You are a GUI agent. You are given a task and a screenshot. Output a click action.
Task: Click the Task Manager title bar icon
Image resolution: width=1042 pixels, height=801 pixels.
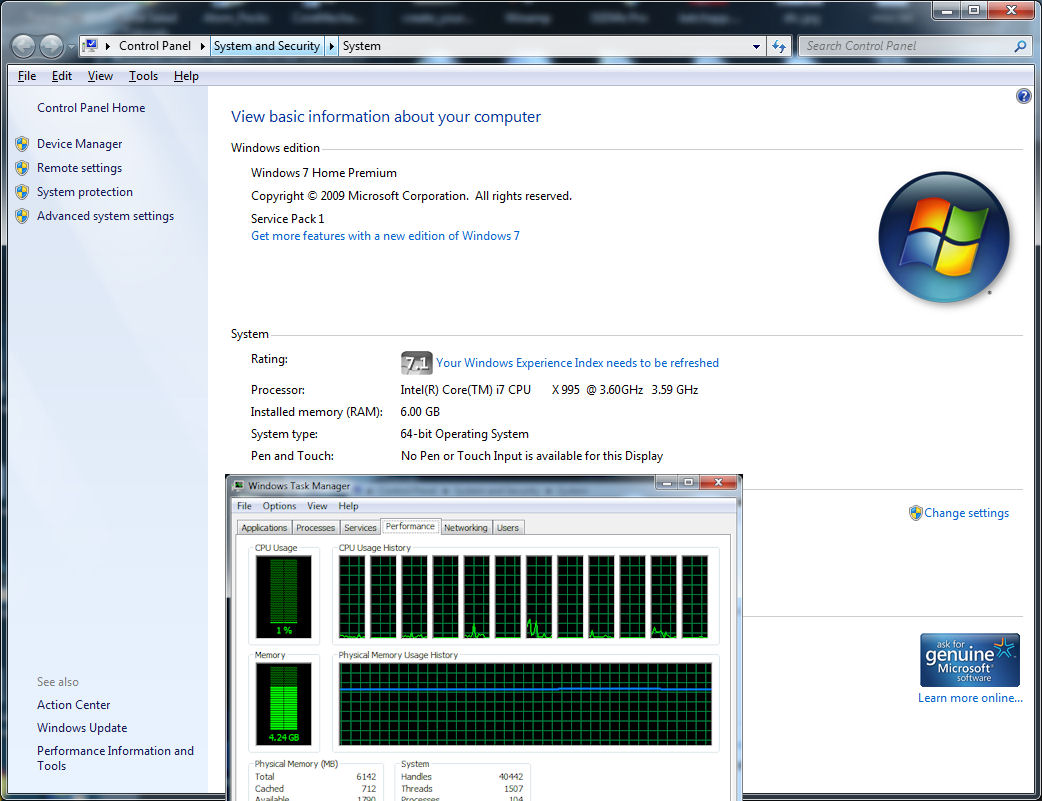click(x=239, y=486)
